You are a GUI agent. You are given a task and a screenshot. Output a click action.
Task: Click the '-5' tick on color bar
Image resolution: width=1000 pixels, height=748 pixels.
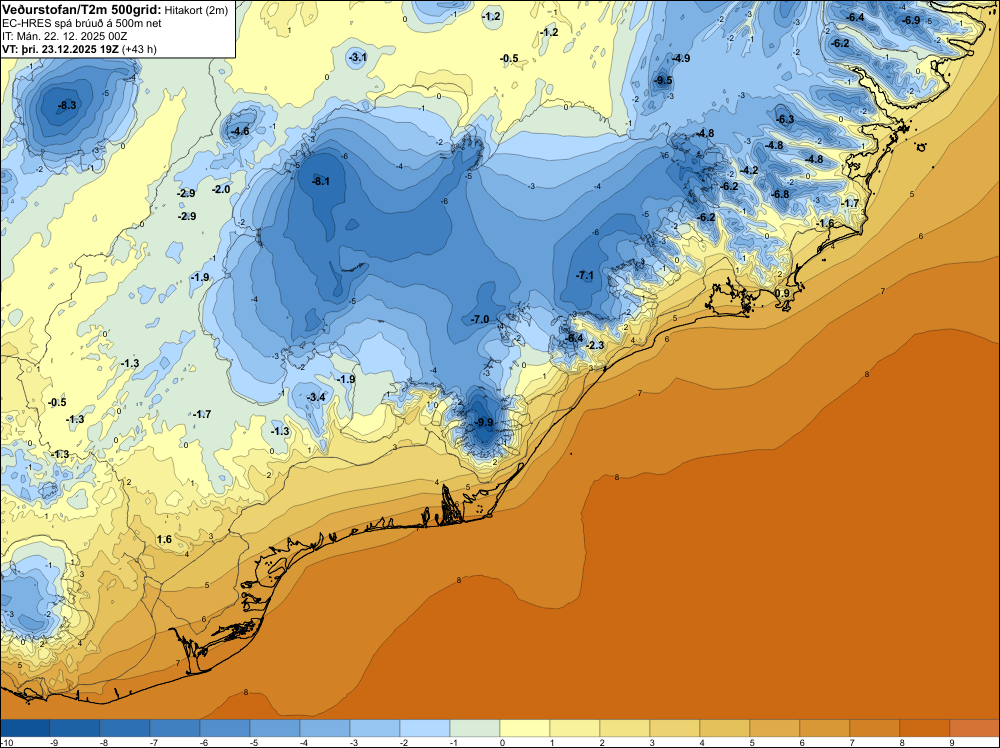click(253, 742)
